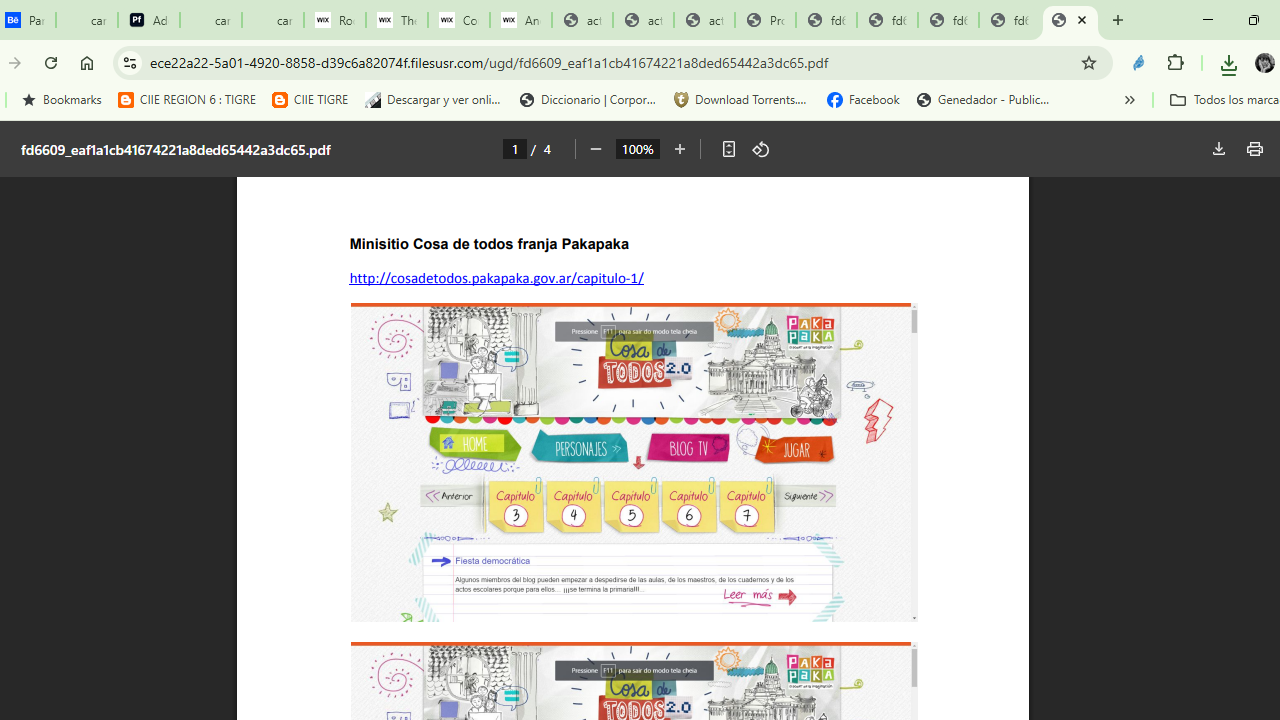This screenshot has height=720, width=1280.
Task: Restore down the browser window
Action: tap(1253, 20)
